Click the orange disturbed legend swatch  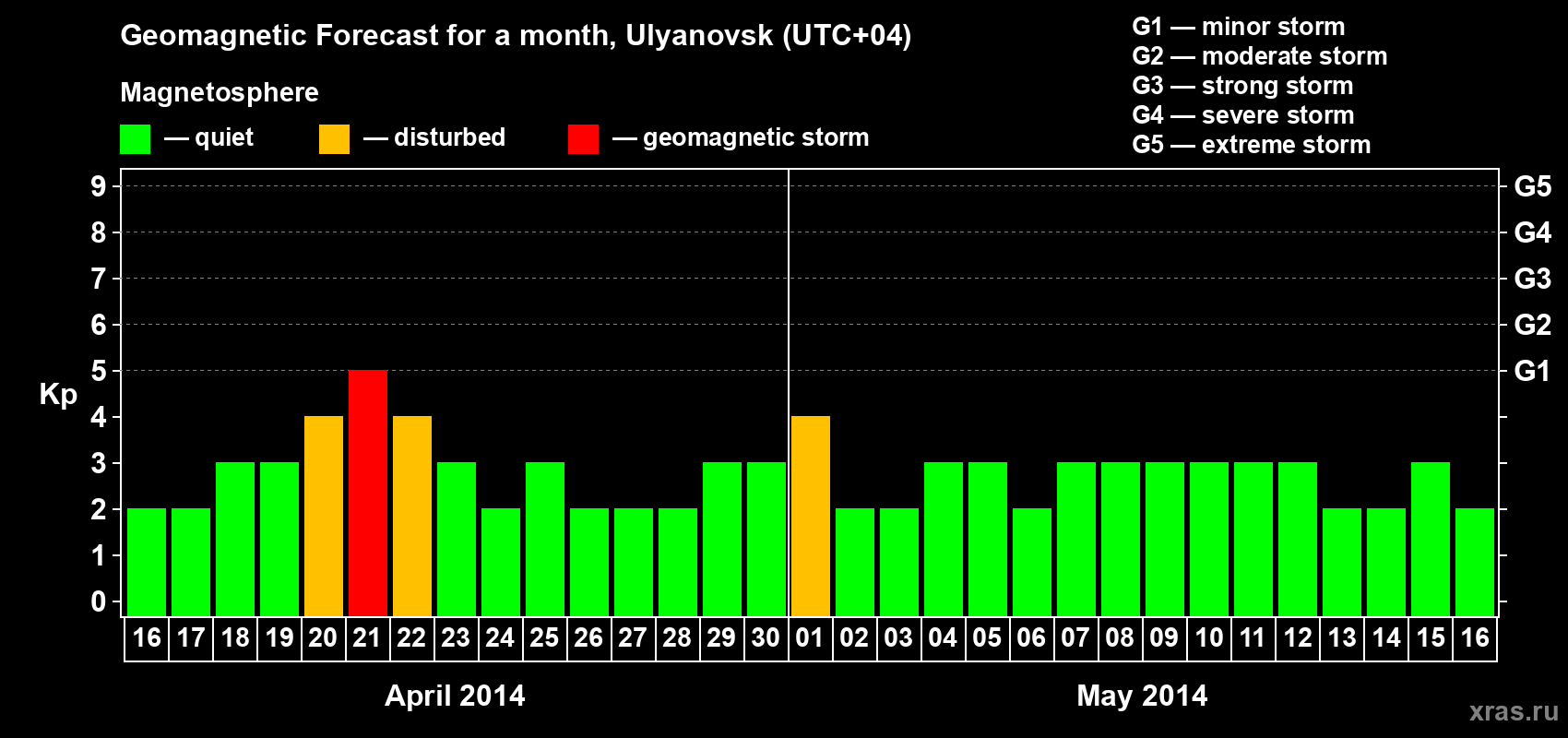point(334,139)
